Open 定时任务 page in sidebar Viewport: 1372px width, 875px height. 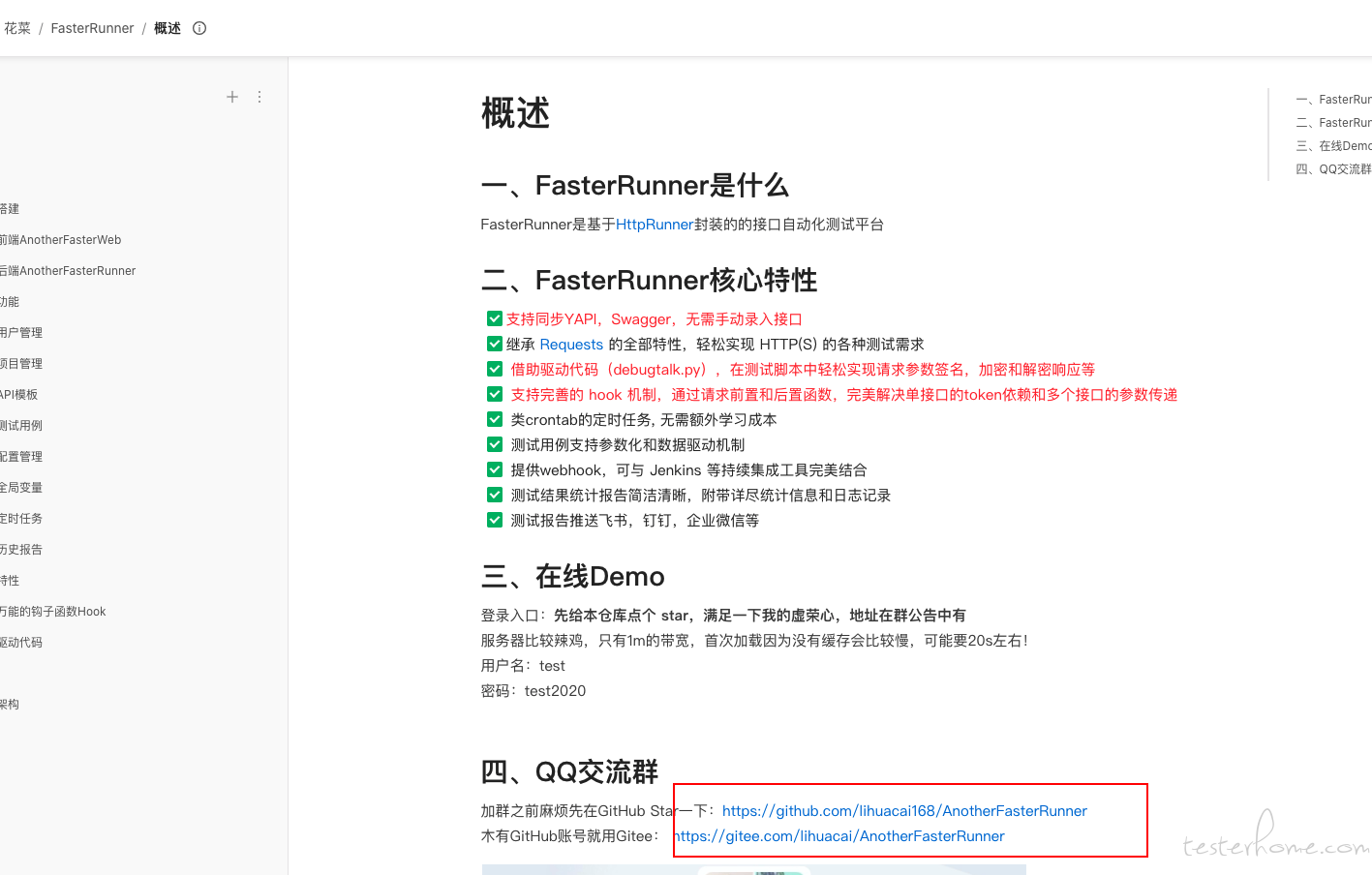coord(21,519)
